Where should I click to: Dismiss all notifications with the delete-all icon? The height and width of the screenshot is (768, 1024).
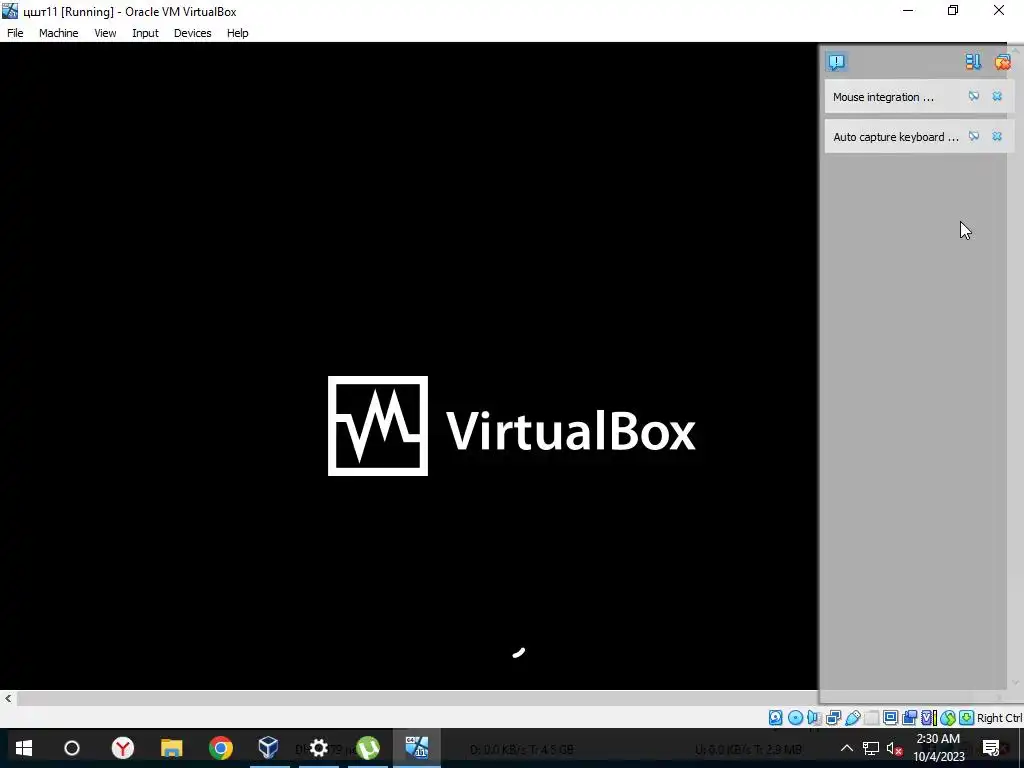tap(1002, 62)
